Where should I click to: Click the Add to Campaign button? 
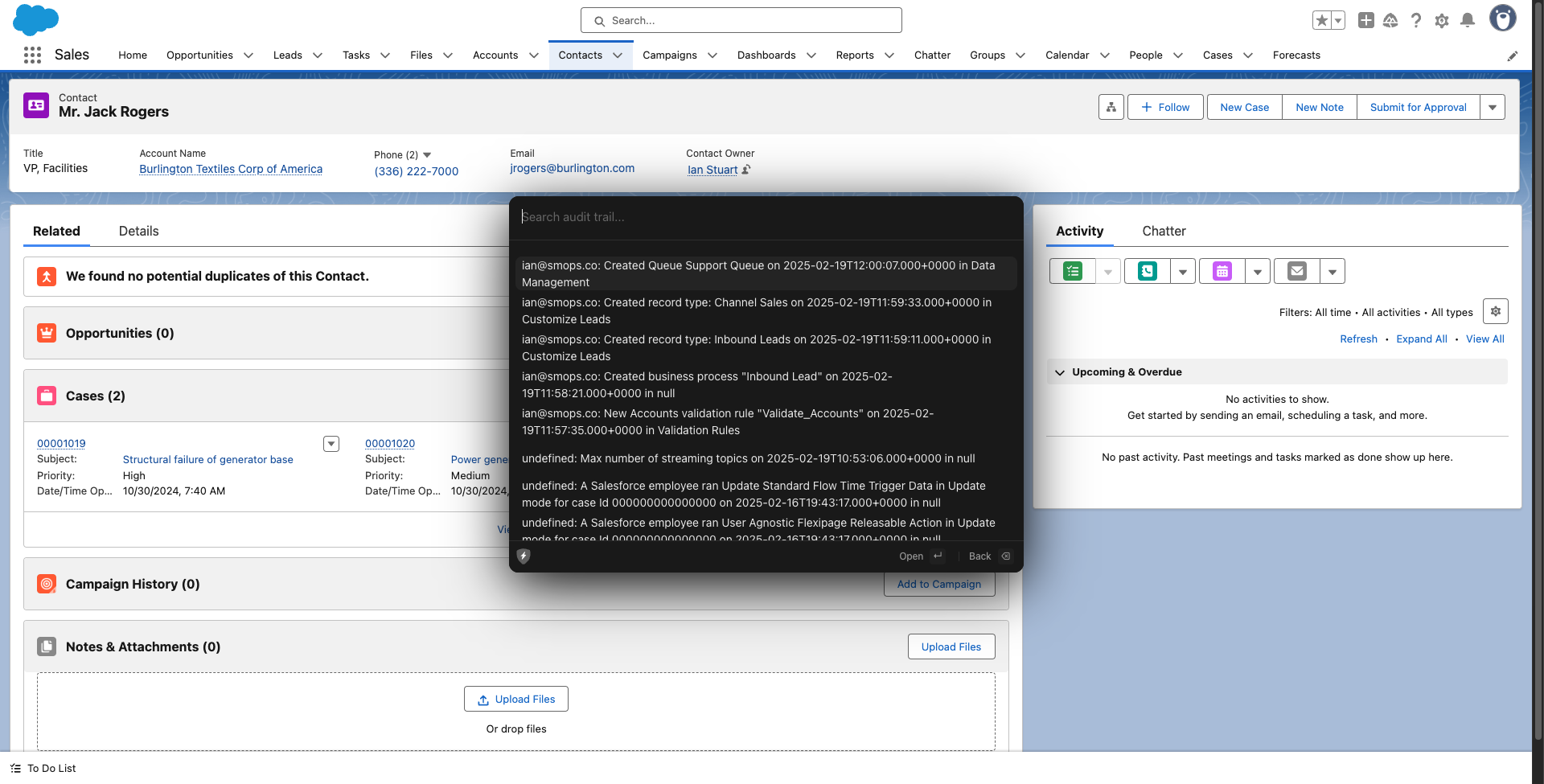(x=939, y=585)
